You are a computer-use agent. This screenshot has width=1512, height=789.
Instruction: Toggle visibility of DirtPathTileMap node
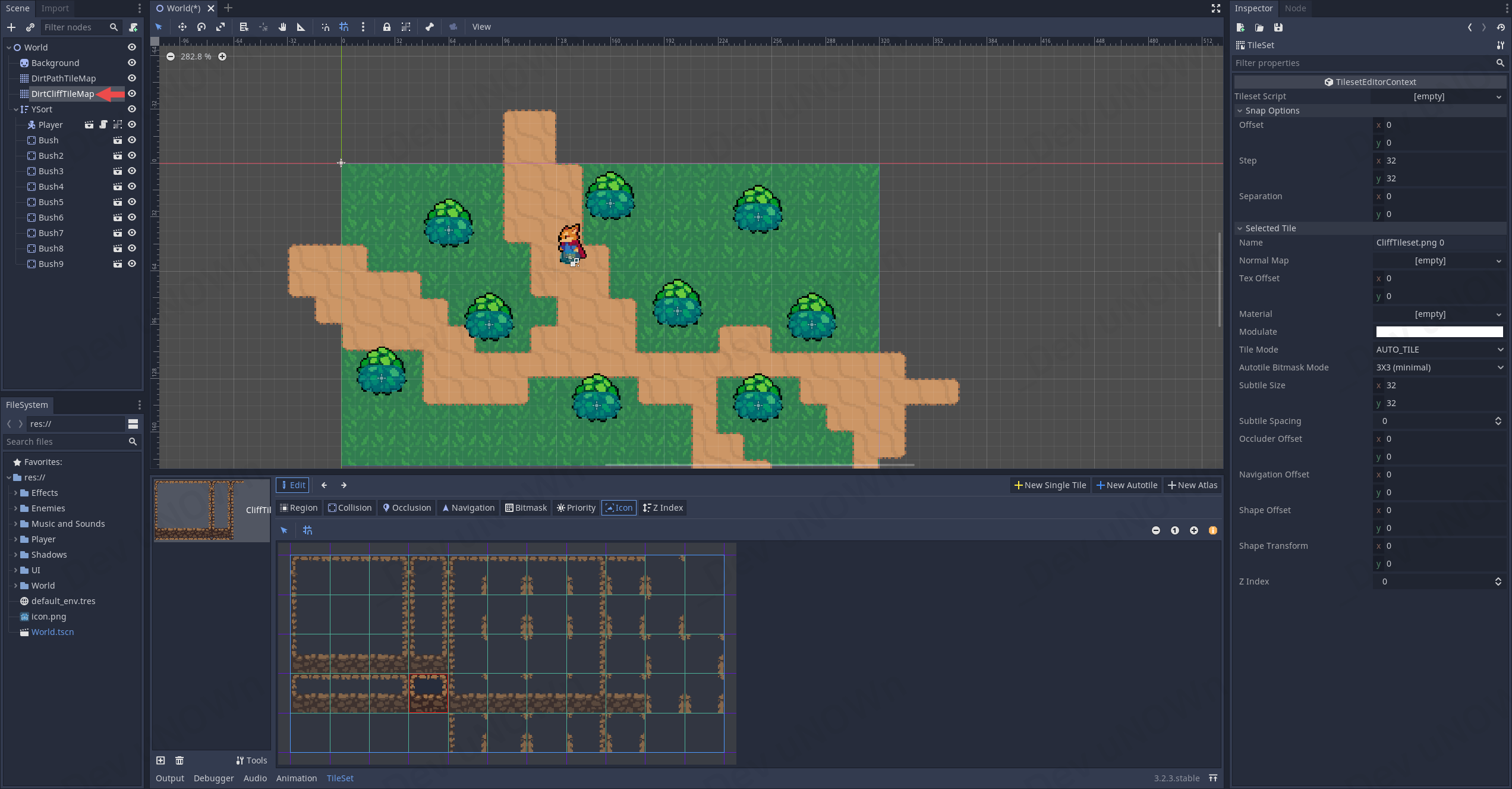(132, 78)
